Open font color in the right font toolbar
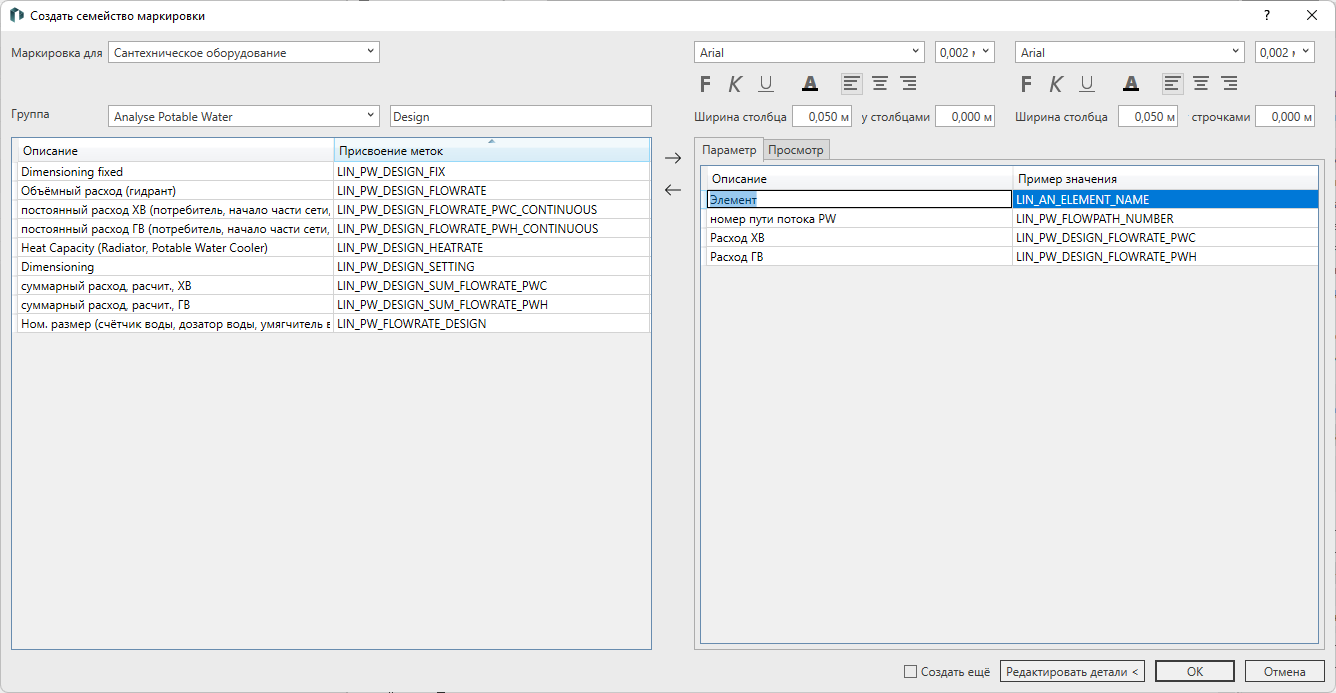This screenshot has height=693, width=1336. pos(1130,84)
